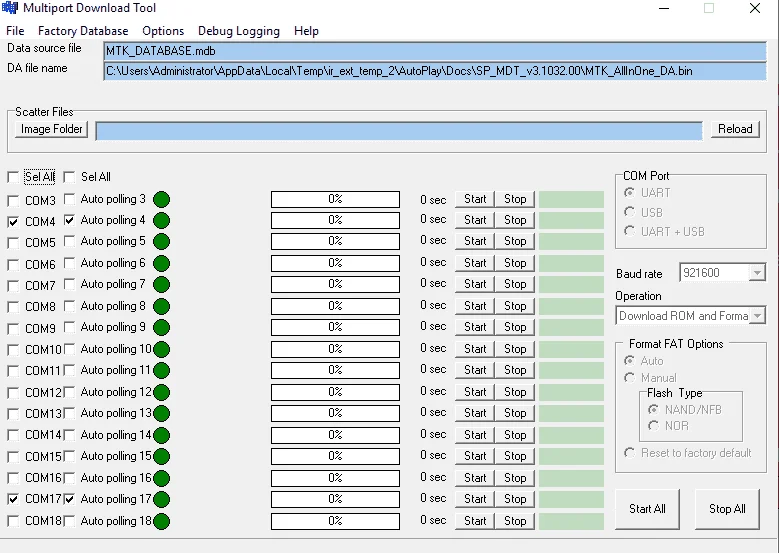Click the green result box for the COM9 row

coord(571,327)
